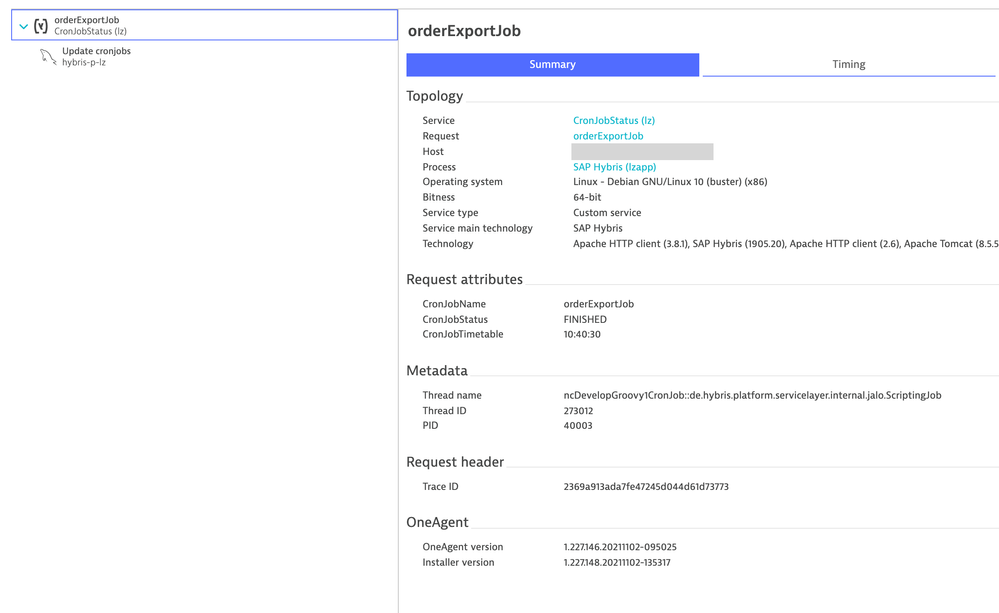Click the Installer version number

[x=617, y=563]
